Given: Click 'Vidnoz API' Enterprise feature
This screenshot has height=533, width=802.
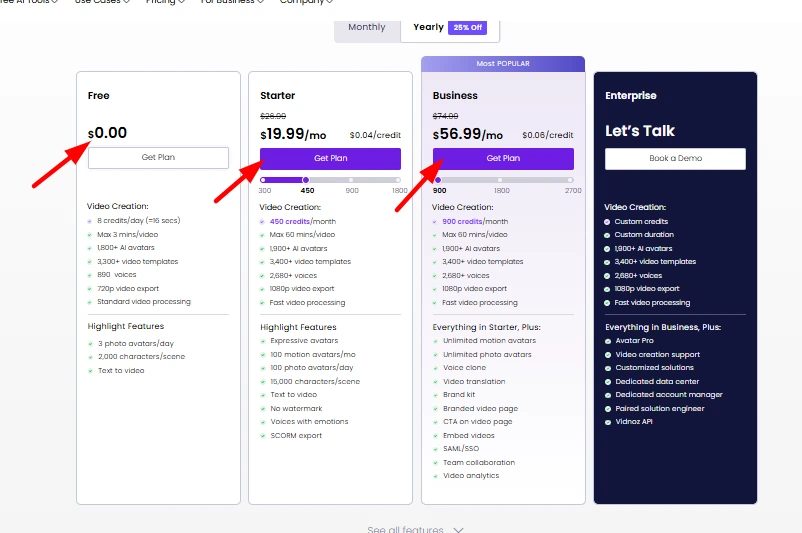Looking at the screenshot, I should (x=634, y=421).
